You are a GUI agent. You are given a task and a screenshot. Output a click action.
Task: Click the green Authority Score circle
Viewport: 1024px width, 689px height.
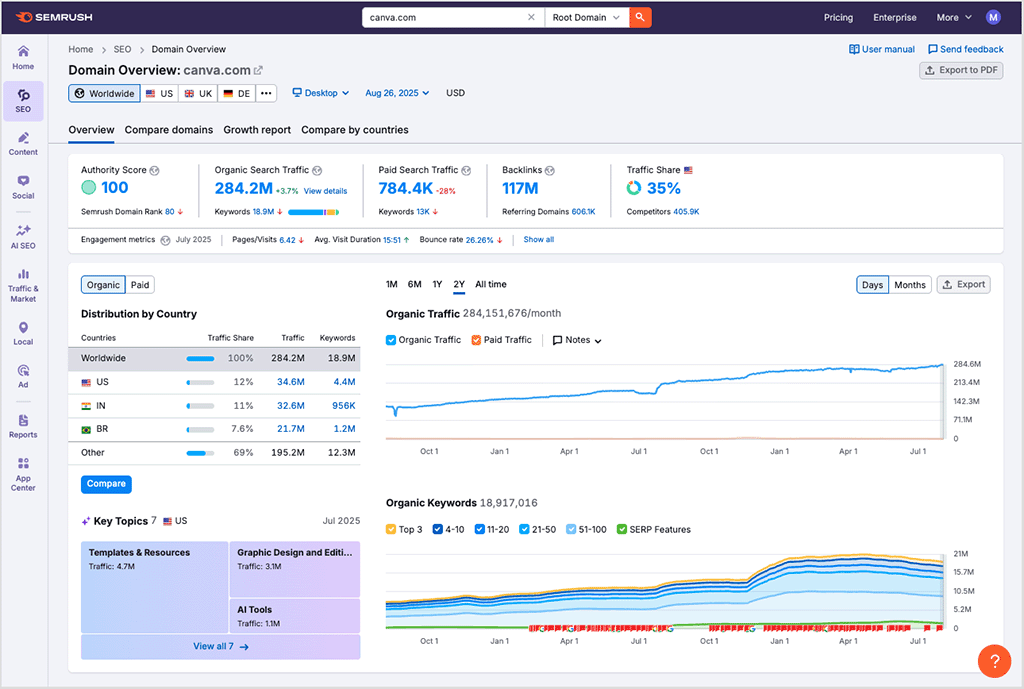89,188
